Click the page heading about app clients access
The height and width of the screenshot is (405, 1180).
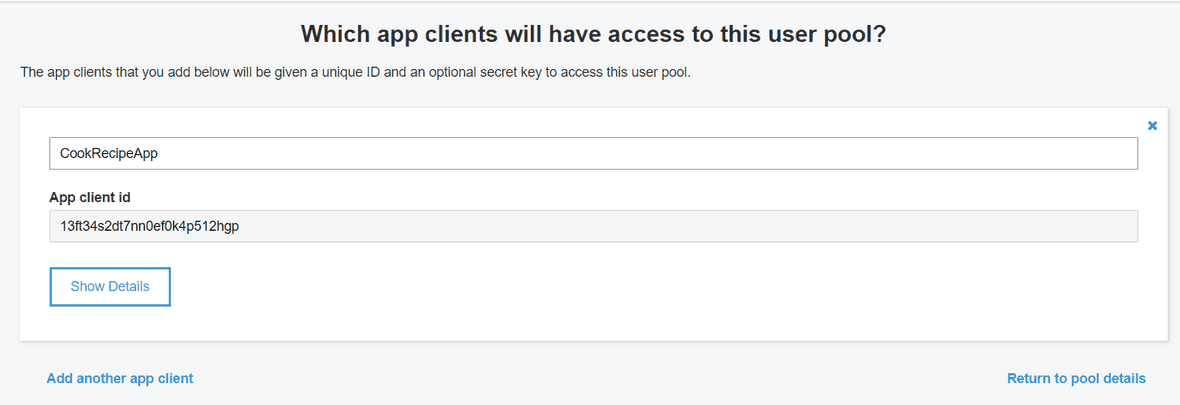click(592, 35)
